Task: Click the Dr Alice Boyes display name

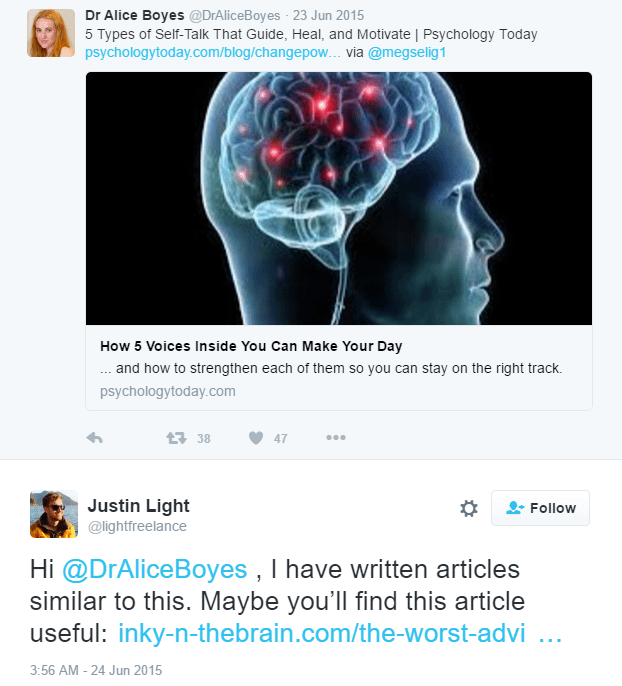Action: coord(135,15)
